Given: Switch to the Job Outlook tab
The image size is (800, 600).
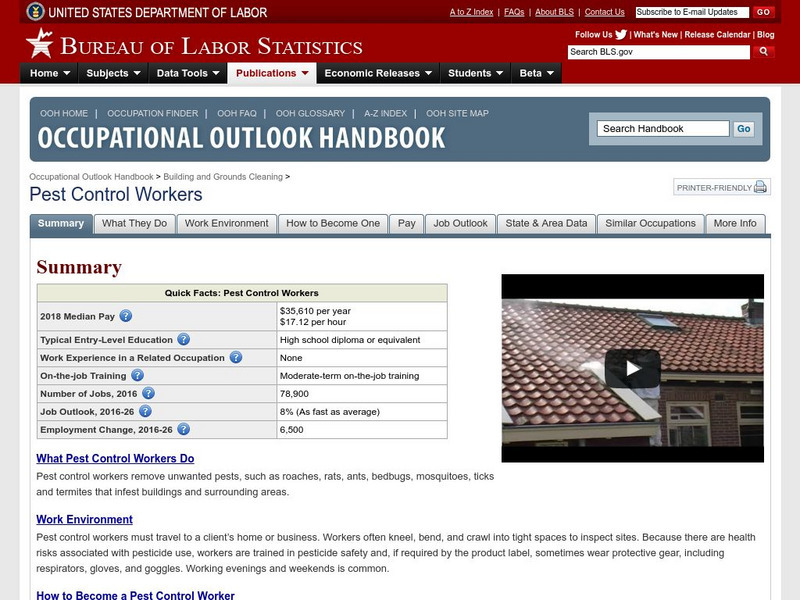Looking at the screenshot, I should [x=461, y=223].
